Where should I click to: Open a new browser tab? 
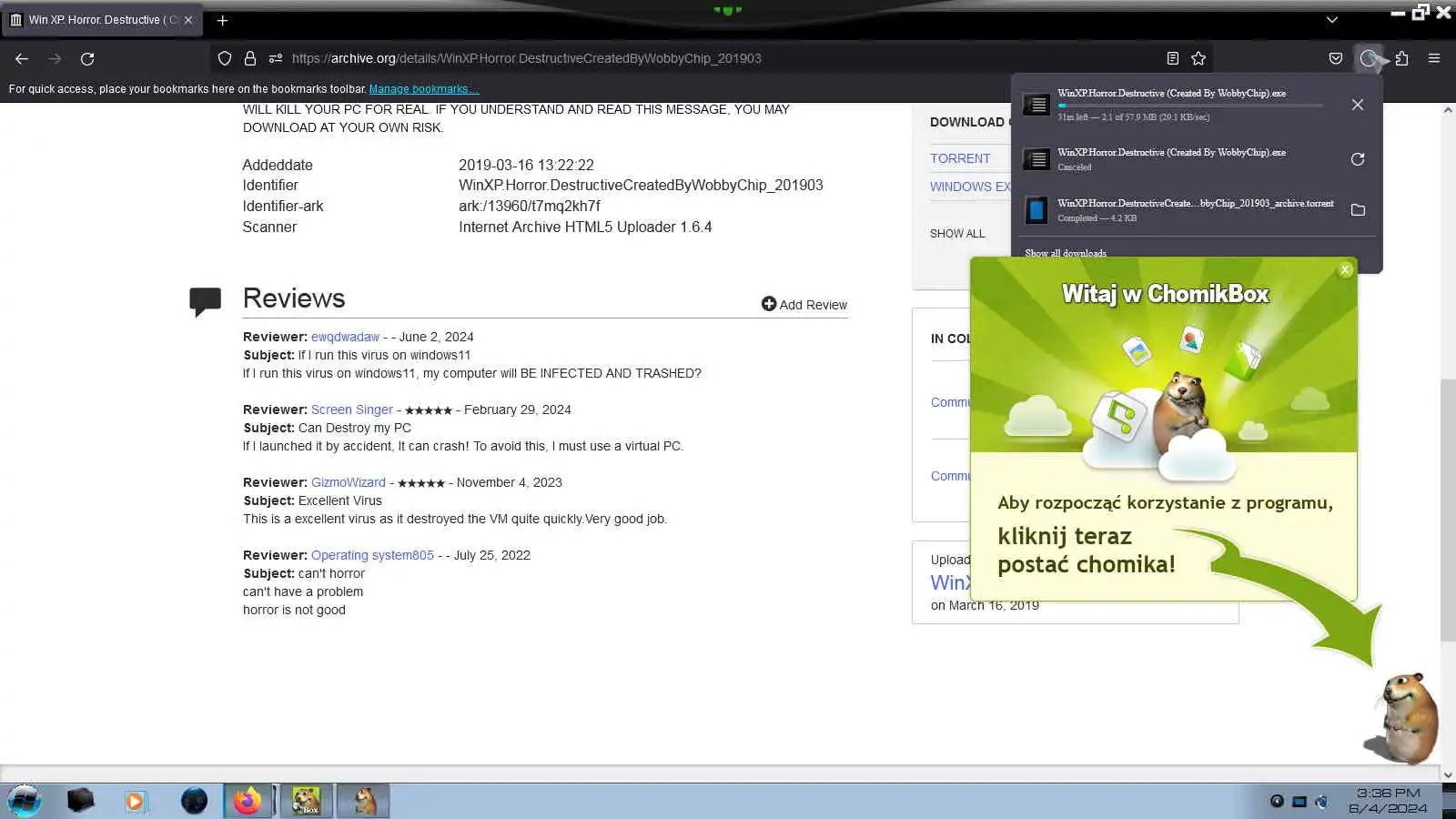pos(222,20)
